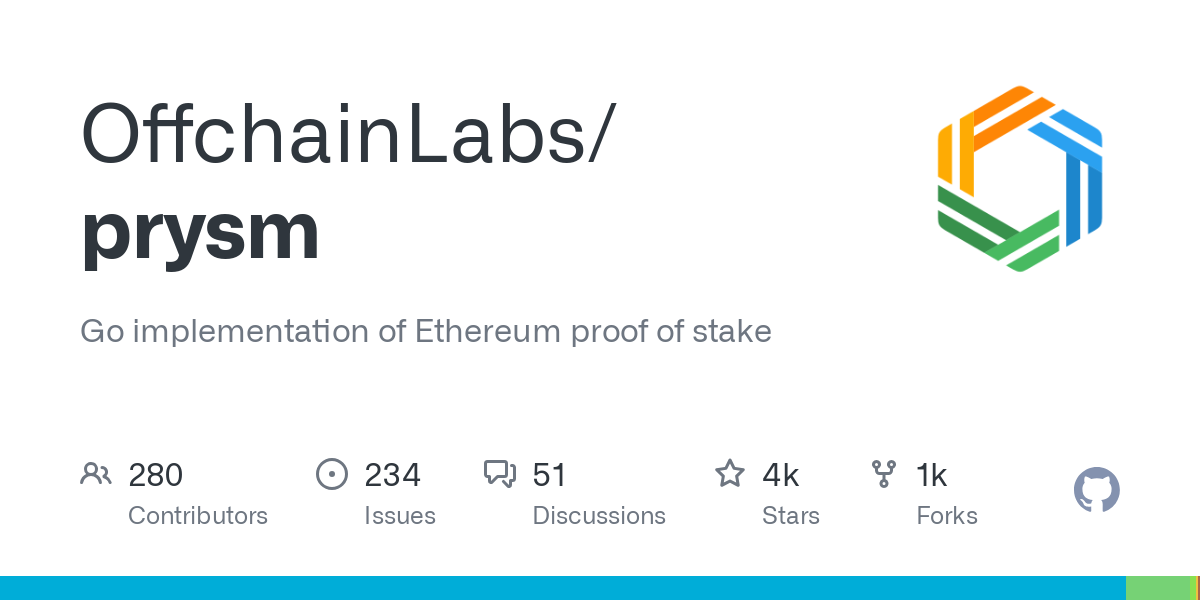Open the Issues label

click(400, 516)
